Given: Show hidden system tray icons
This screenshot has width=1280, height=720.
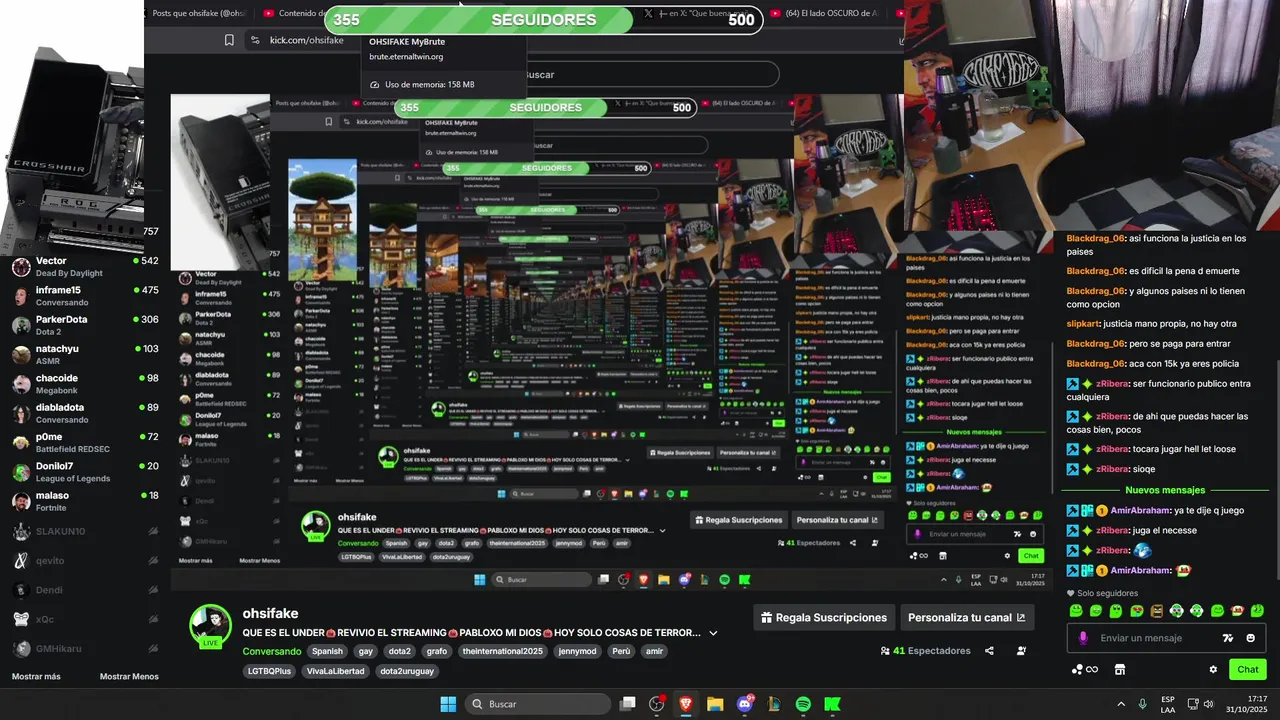Looking at the screenshot, I should pos(1121,704).
